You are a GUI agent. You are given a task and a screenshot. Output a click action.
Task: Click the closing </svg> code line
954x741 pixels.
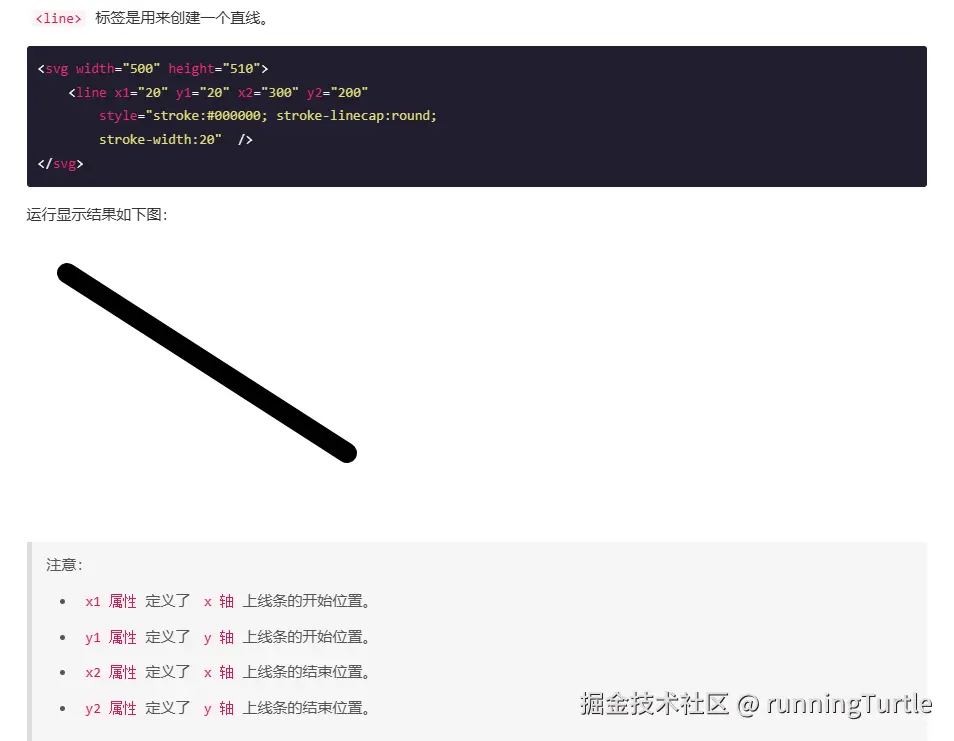pos(60,164)
